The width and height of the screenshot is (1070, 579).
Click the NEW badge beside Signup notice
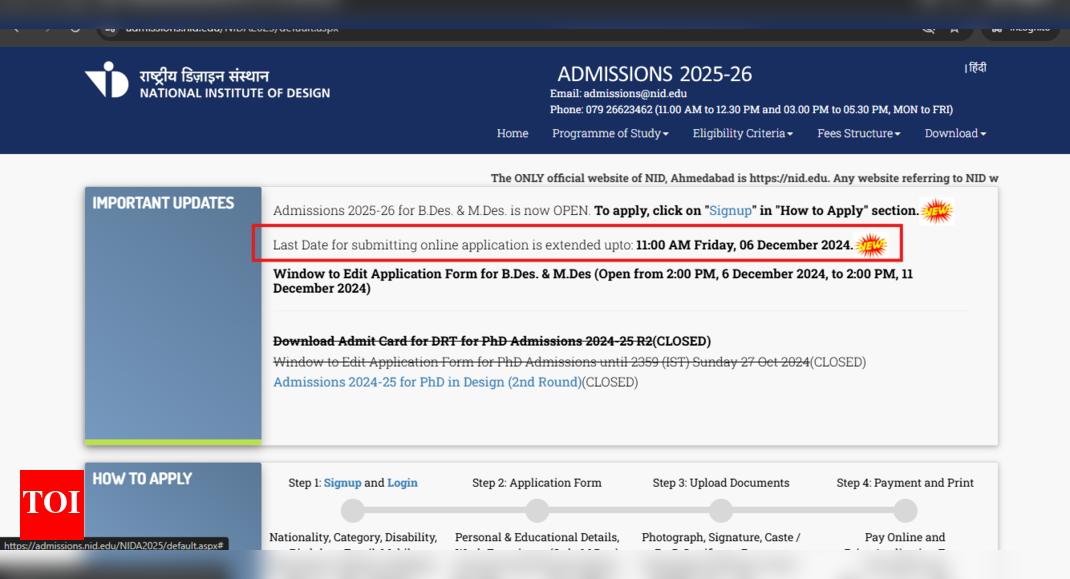pos(937,211)
